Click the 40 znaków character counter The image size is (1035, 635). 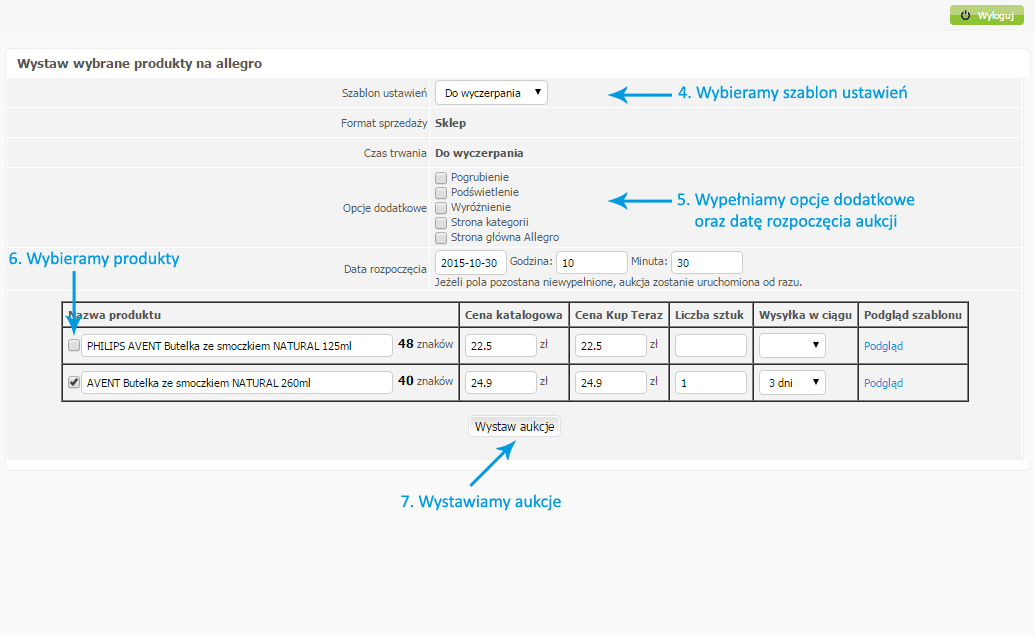click(426, 381)
